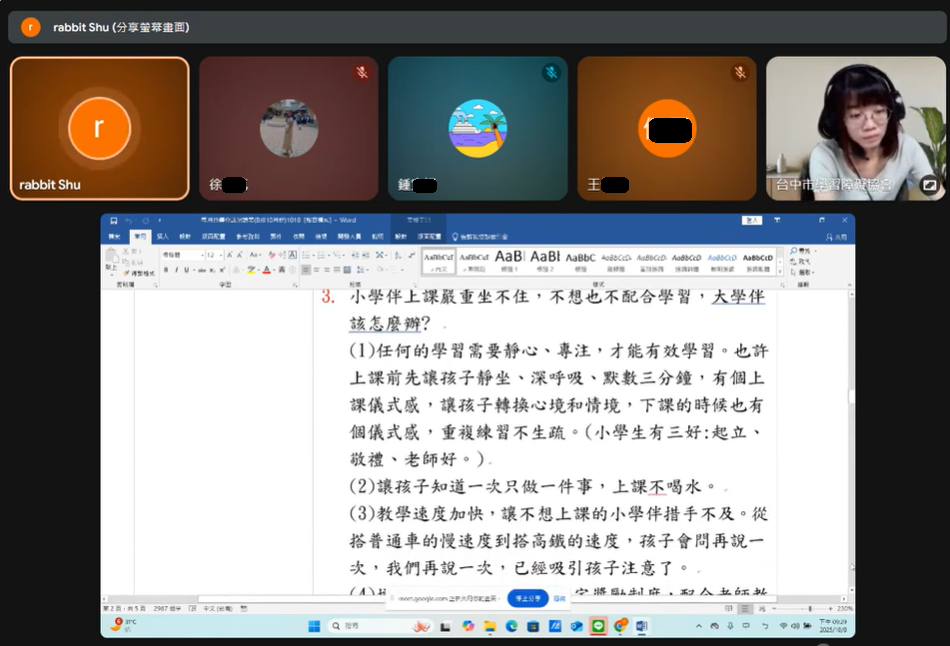Select the Format Painter tool
Screen dimensions: 950x646
[128, 273]
